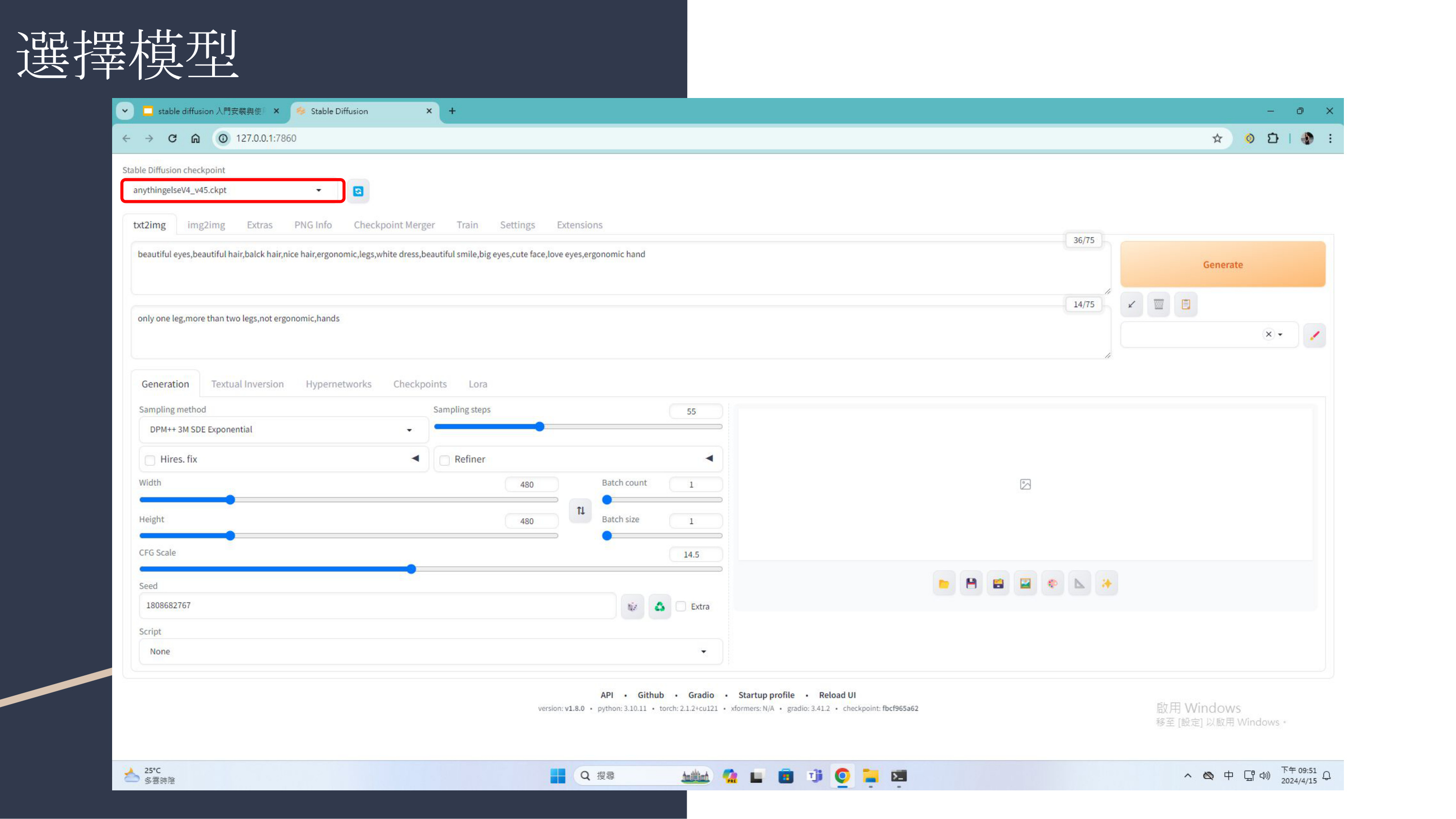
Task: Open PNG Info tab
Action: tap(313, 225)
